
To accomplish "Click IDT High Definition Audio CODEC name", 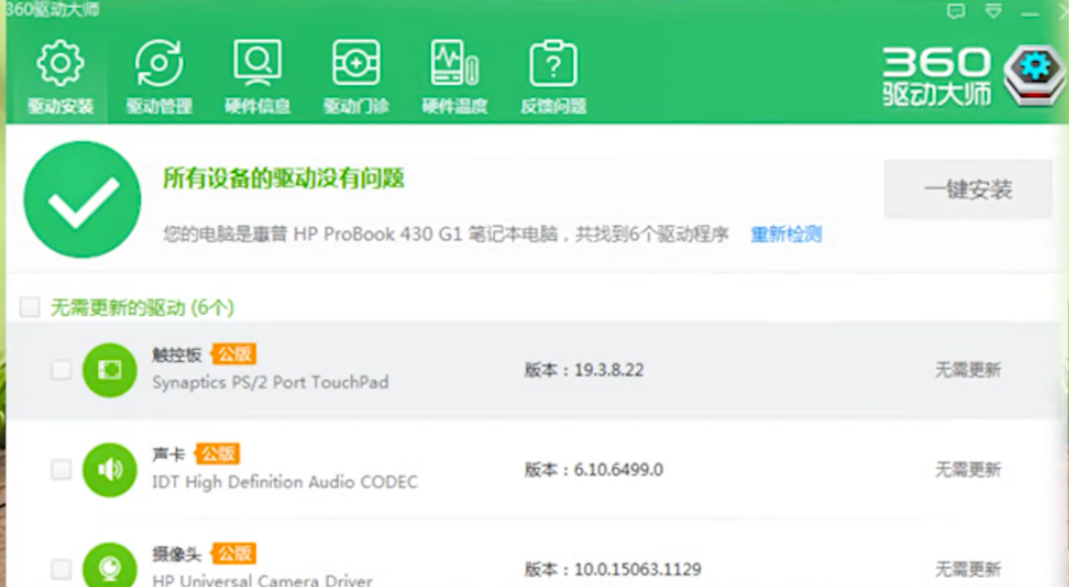I will click(x=284, y=482).
